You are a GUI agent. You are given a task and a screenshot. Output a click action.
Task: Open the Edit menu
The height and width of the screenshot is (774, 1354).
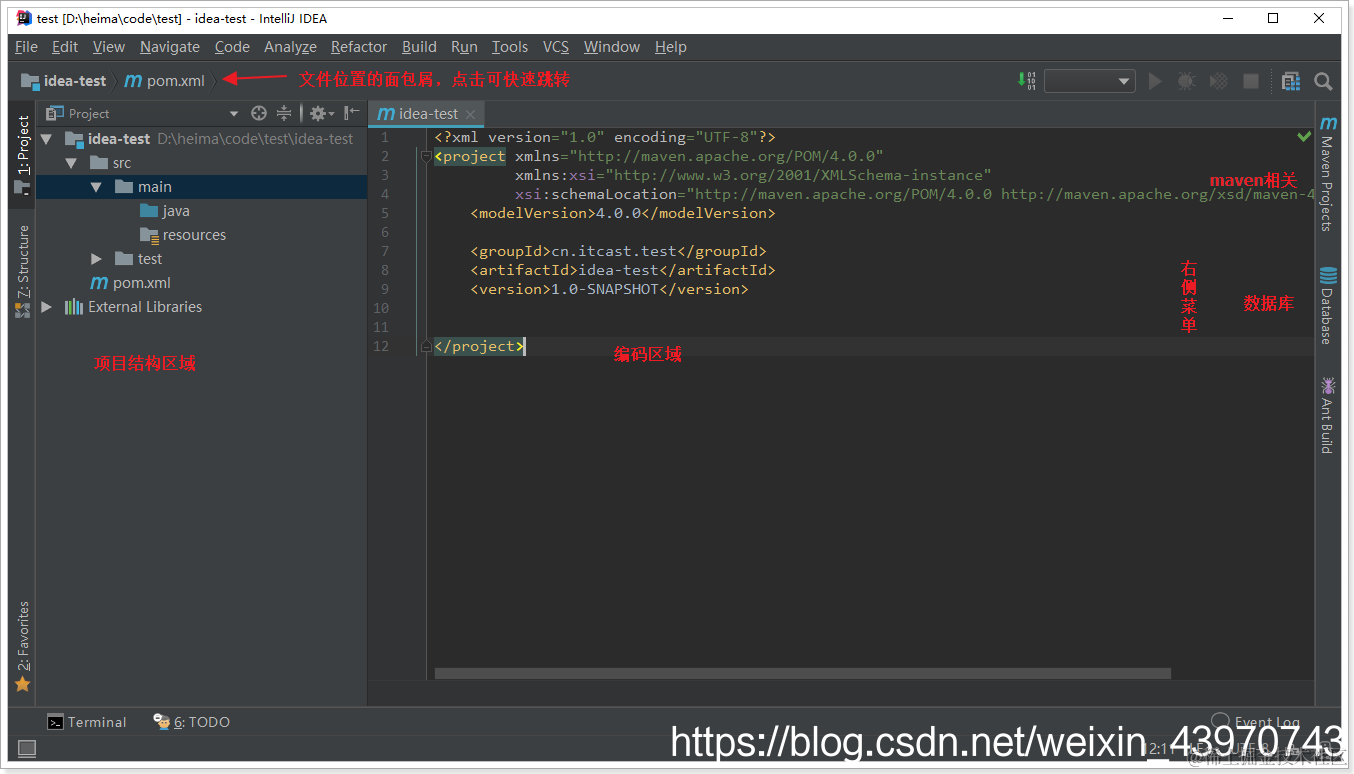tap(65, 47)
